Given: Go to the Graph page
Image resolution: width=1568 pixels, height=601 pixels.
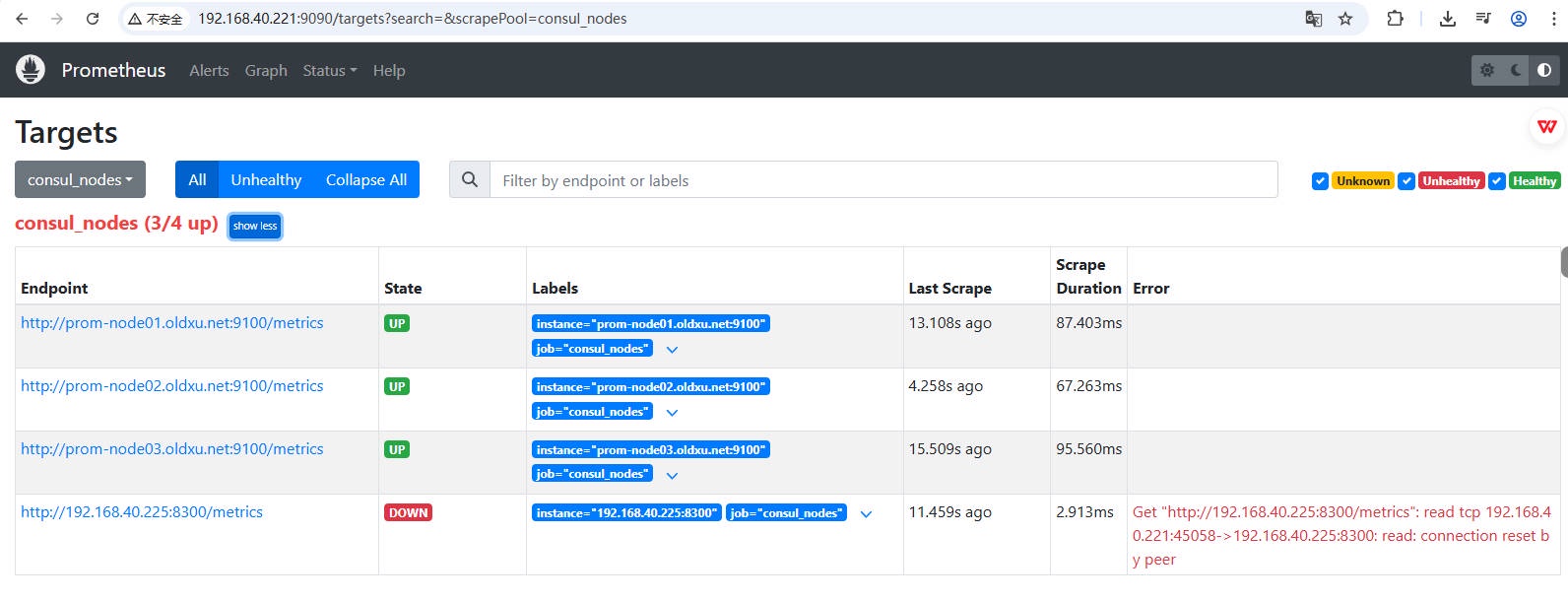Looking at the screenshot, I should click(x=266, y=71).
